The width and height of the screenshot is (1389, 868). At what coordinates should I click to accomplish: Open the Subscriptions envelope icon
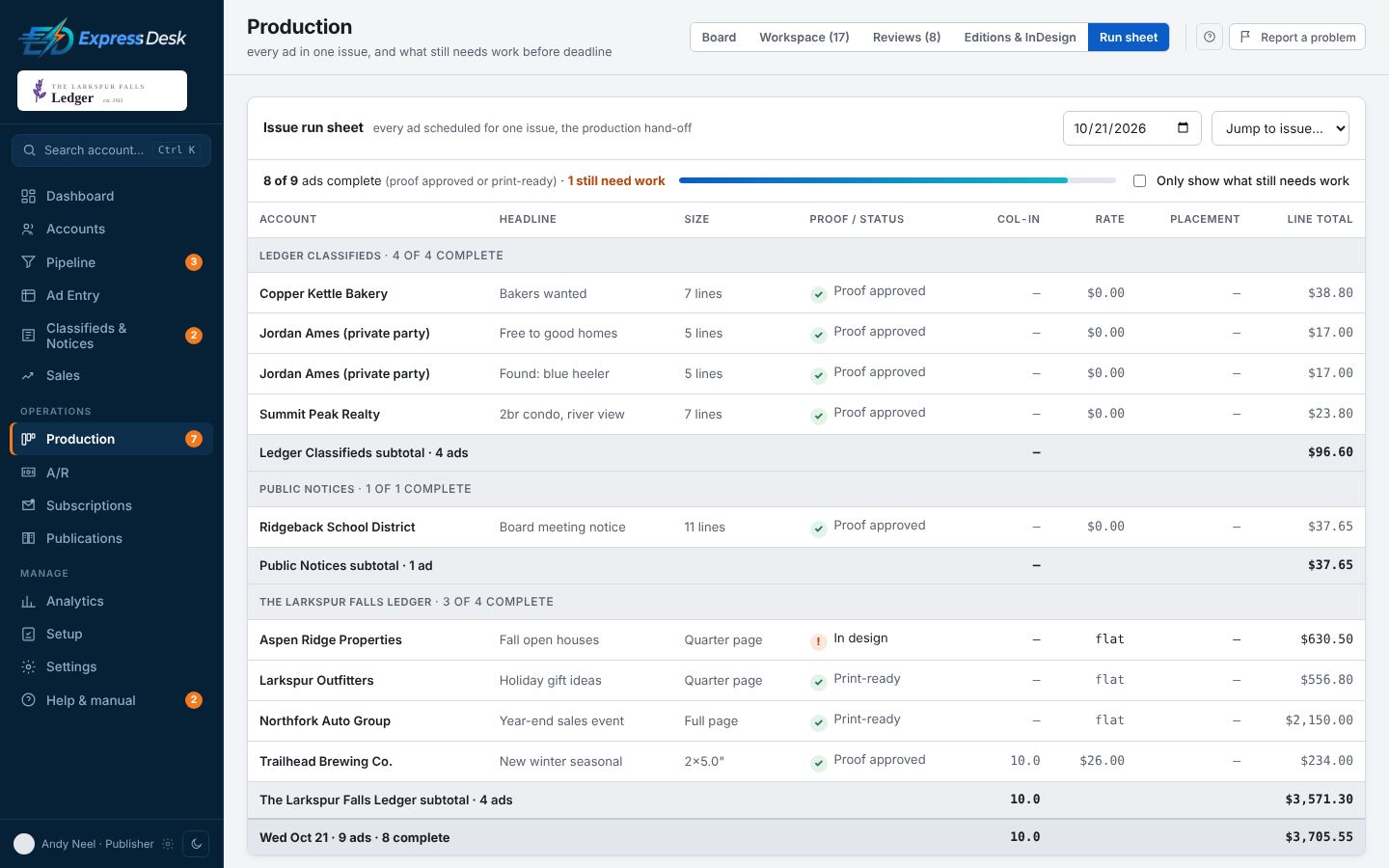(28, 505)
